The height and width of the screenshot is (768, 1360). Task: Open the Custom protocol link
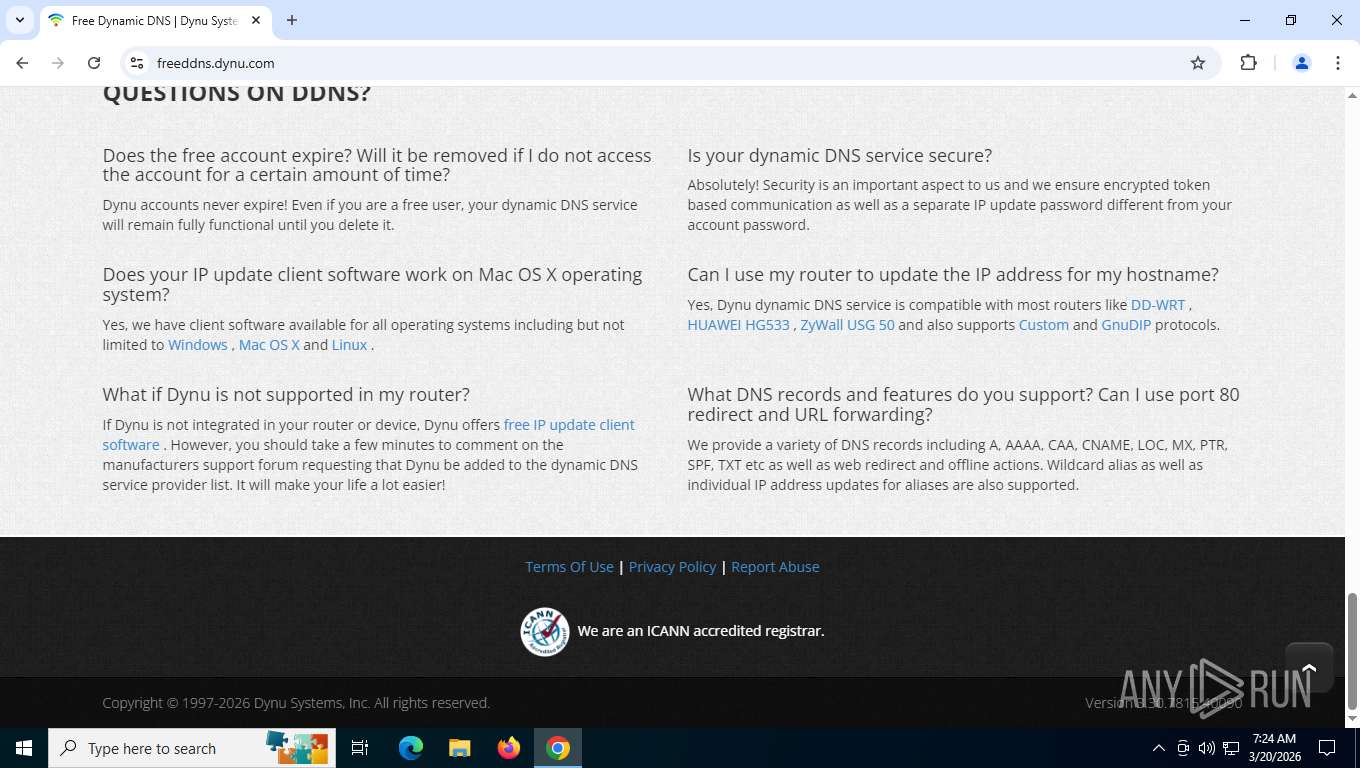1044,325
